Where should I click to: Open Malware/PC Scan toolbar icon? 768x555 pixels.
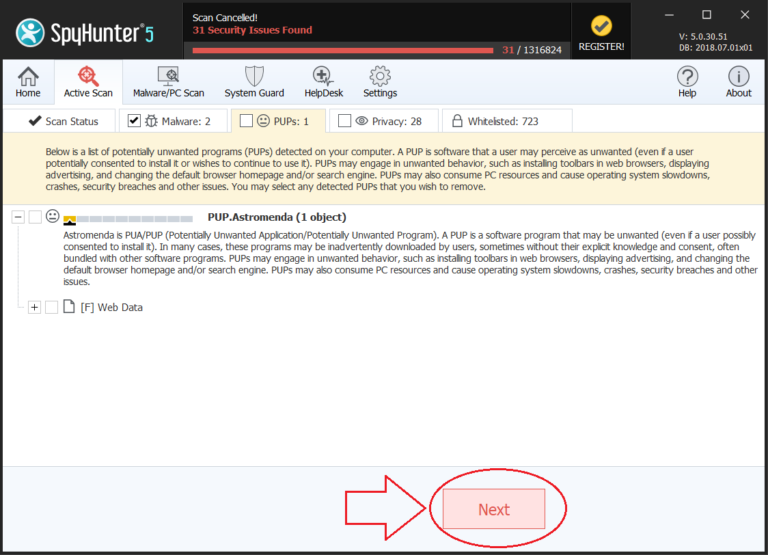(x=168, y=82)
